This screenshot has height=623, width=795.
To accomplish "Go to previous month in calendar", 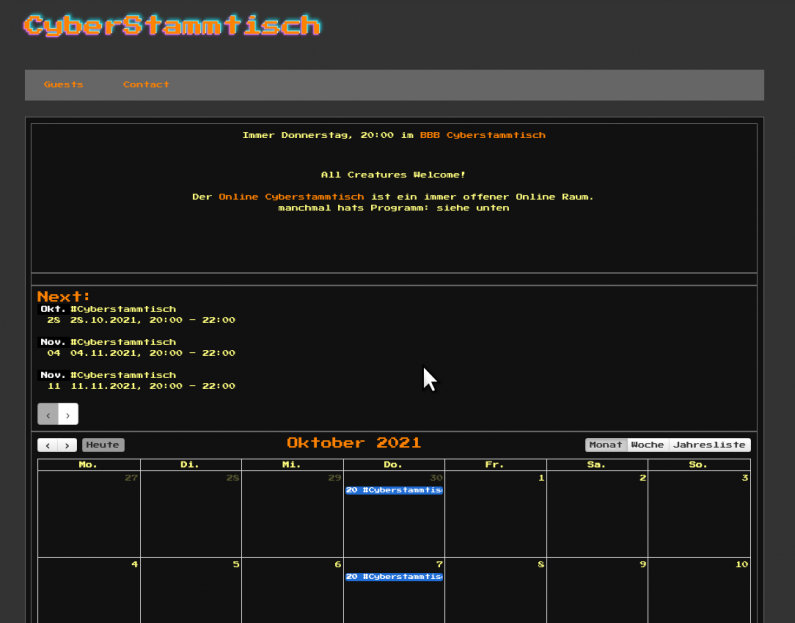I will pos(47,445).
